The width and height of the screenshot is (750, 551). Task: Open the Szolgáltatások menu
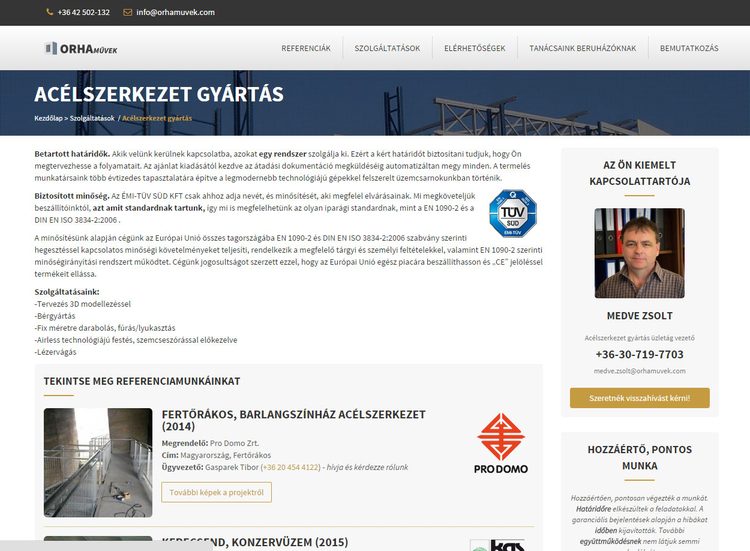click(x=387, y=48)
